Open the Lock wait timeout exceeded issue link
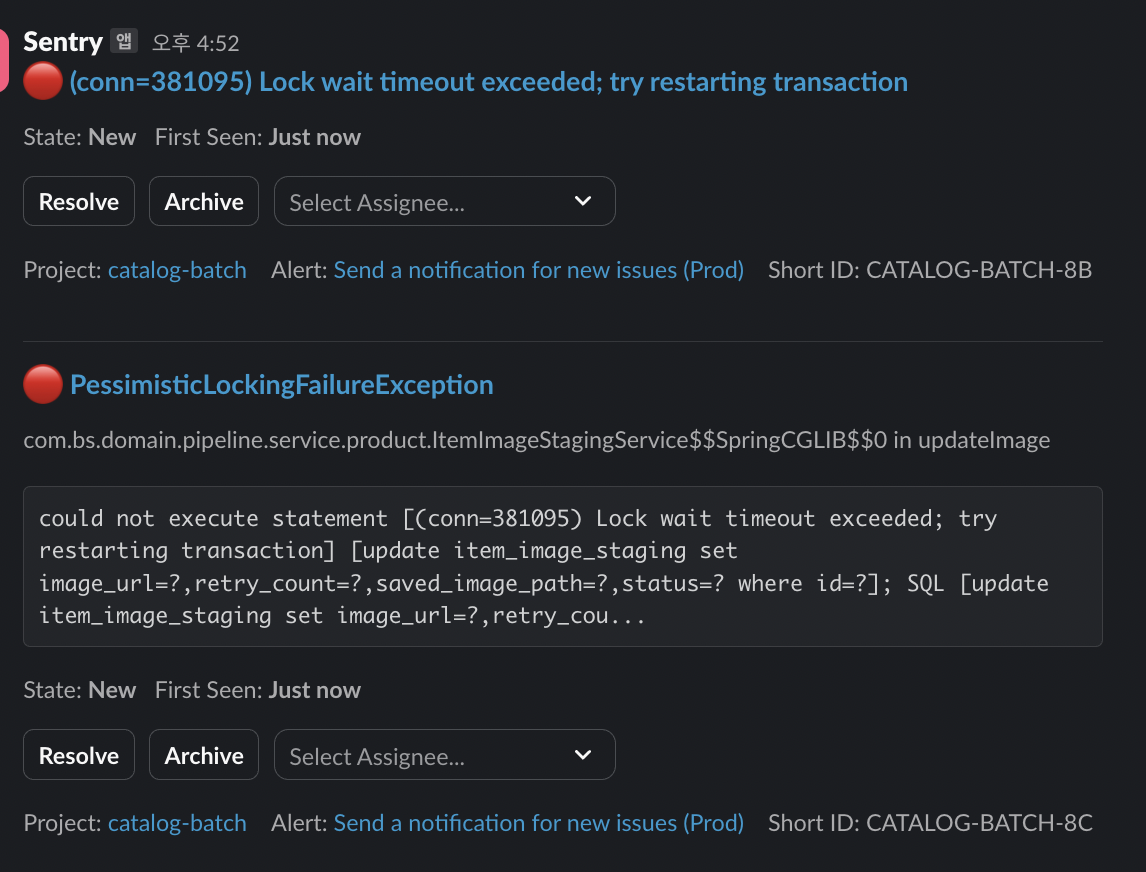The image size is (1146, 872). coord(488,82)
